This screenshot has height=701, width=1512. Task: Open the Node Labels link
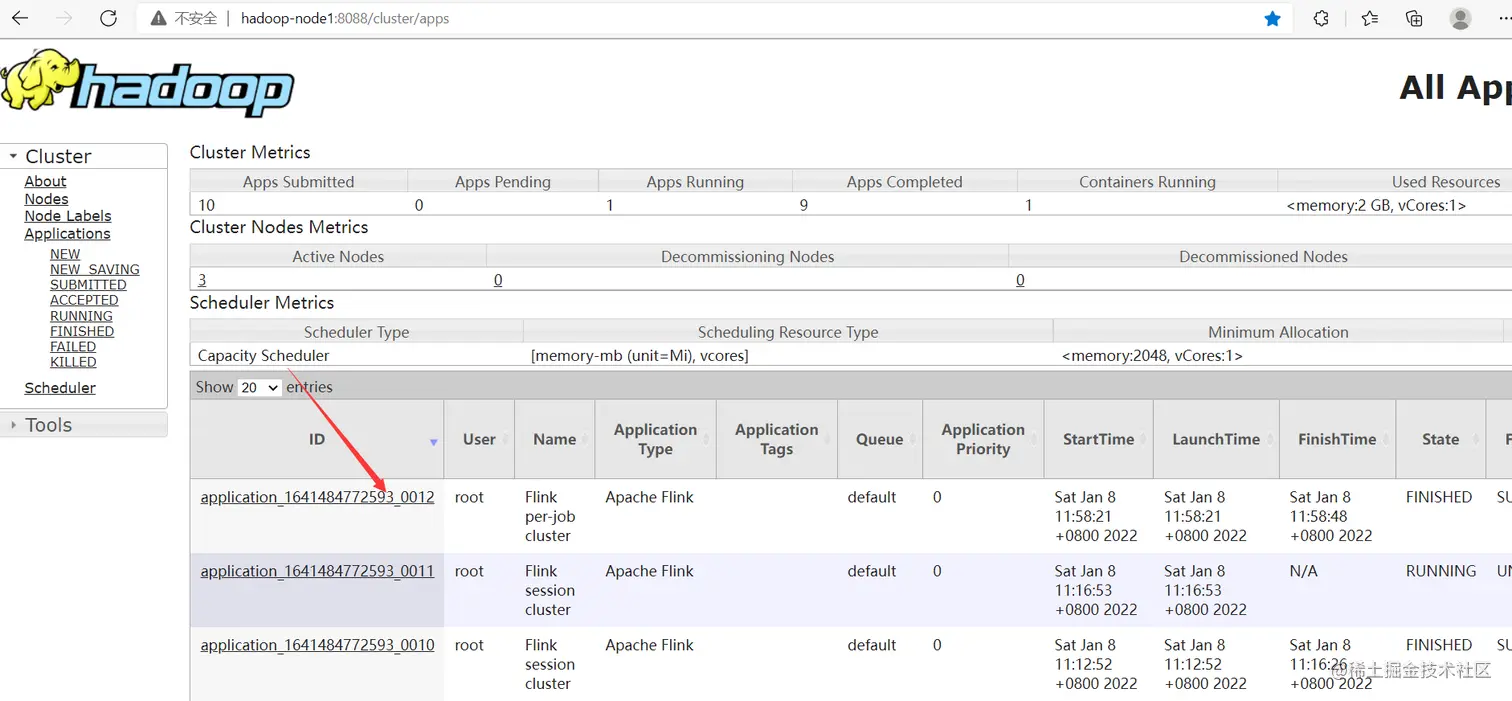pos(68,216)
